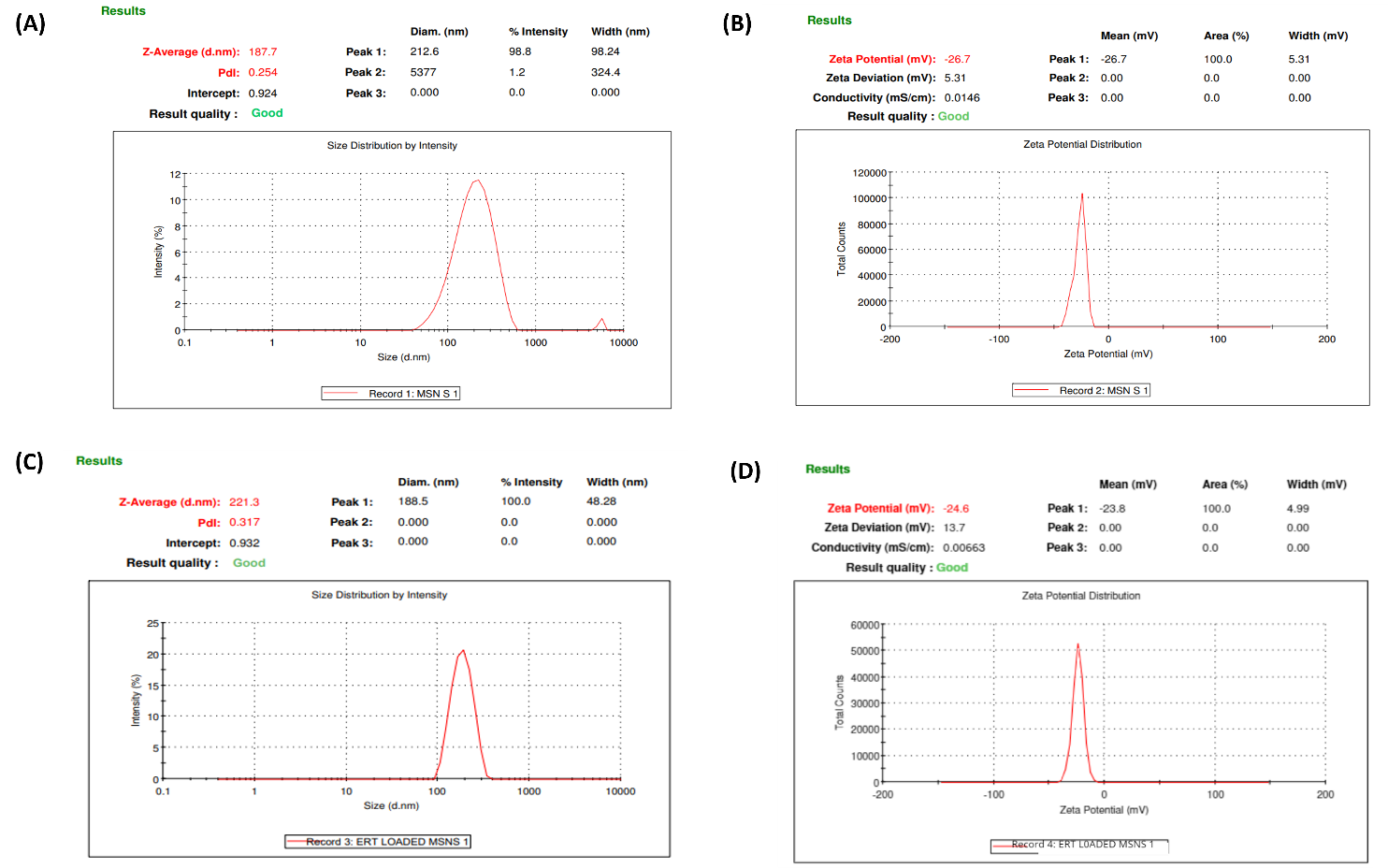Select the Record 4: ERT LOADED MSNS 1 legend

point(1082,845)
